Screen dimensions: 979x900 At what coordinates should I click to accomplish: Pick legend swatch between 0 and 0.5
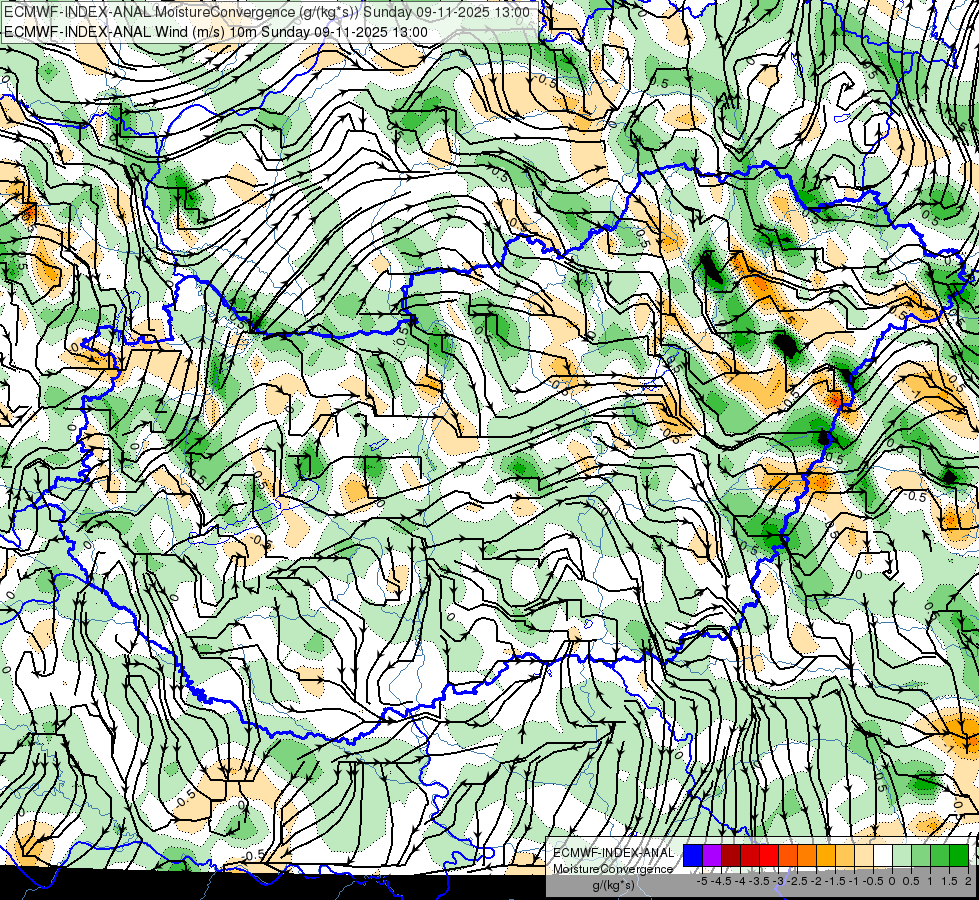(901, 855)
